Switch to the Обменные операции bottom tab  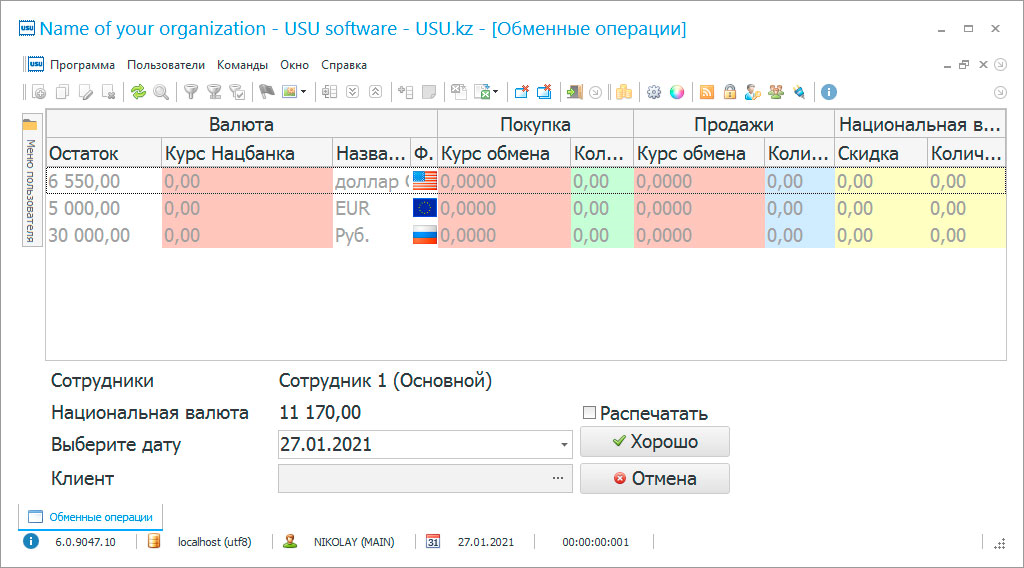coord(91,517)
